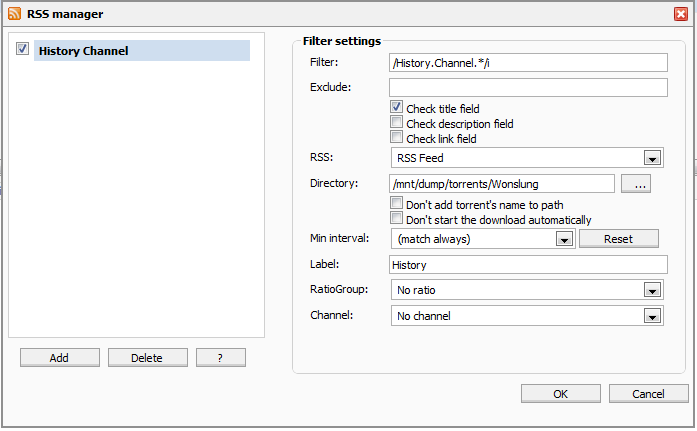
Task: Tick Don't start the download automatically
Action: (x=396, y=219)
